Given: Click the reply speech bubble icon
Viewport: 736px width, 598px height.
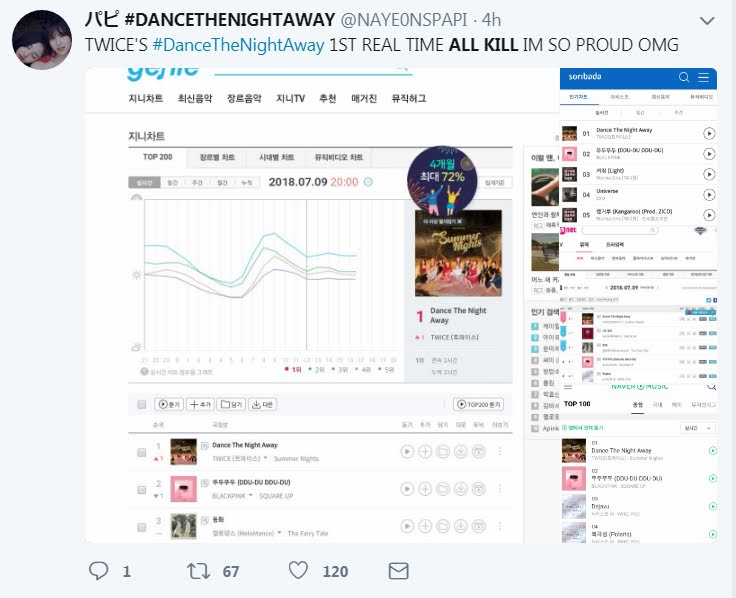Looking at the screenshot, I should [x=99, y=571].
